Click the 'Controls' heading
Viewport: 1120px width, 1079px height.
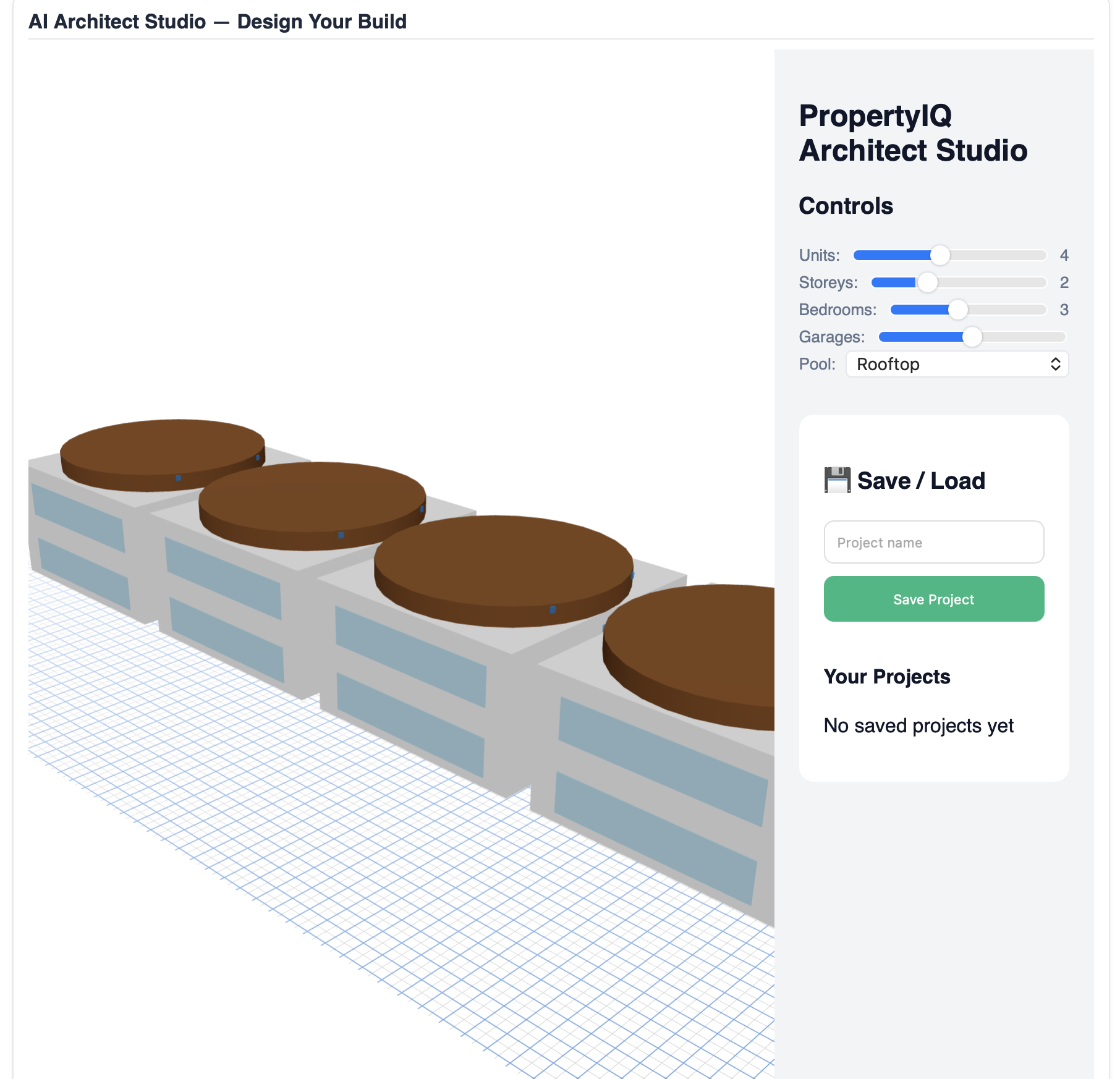click(x=846, y=206)
